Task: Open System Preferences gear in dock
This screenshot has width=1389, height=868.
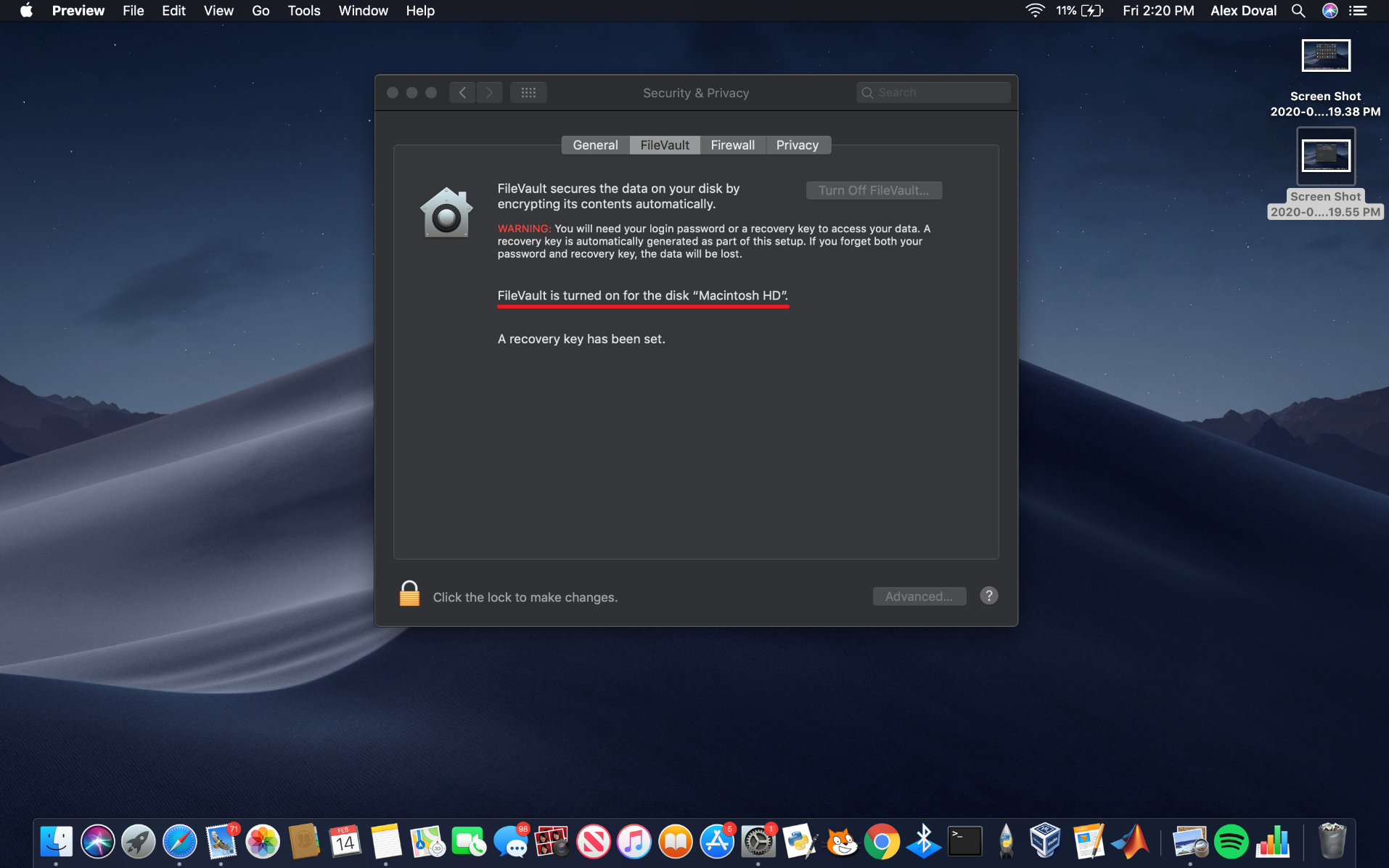Action: pos(758,842)
